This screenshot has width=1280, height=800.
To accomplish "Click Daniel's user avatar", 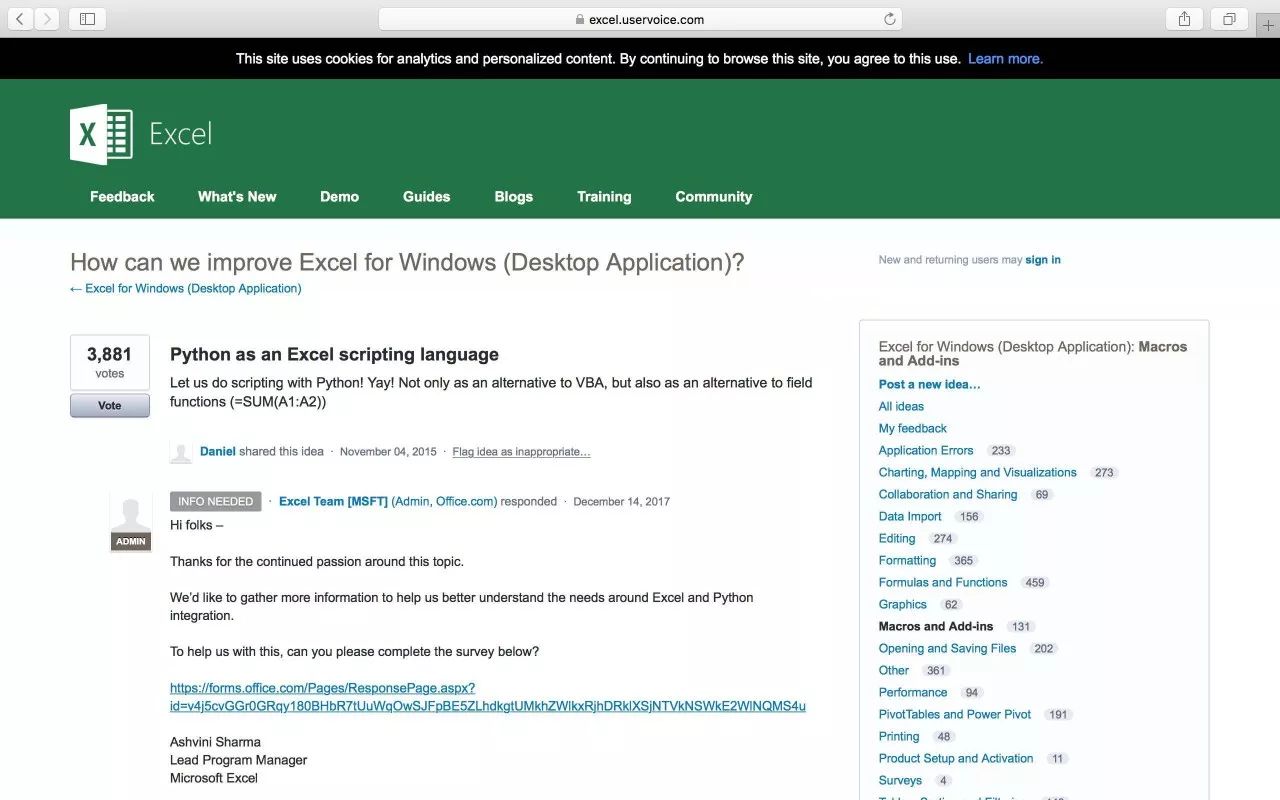I will click(181, 452).
